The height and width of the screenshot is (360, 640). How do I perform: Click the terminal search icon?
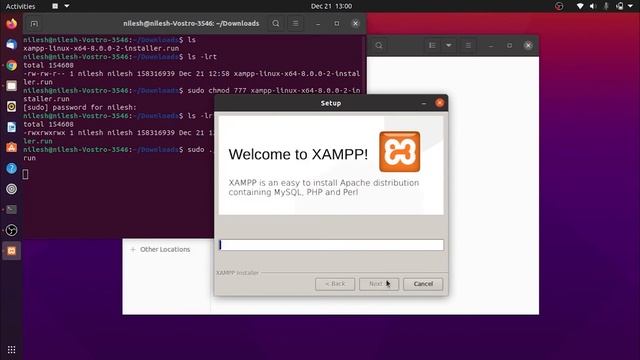[276, 24]
